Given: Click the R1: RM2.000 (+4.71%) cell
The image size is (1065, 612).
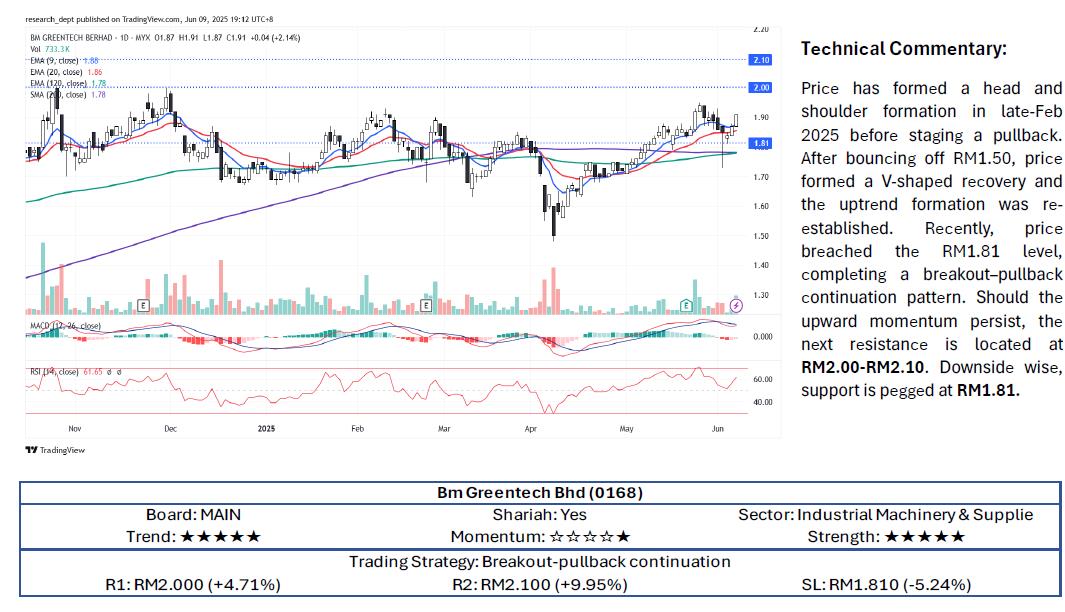Looking at the screenshot, I should pyautogui.click(x=194, y=584).
